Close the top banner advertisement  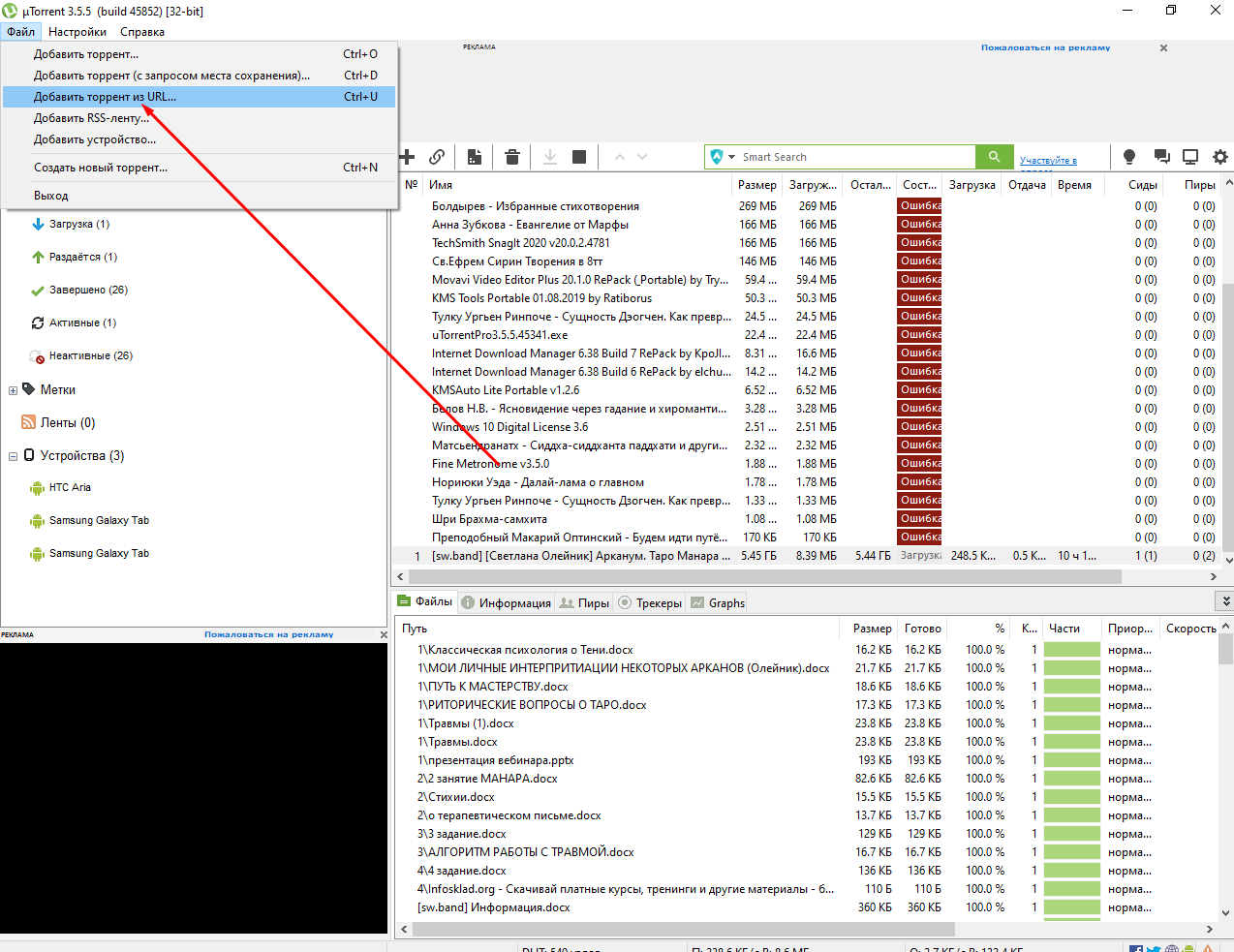pyautogui.click(x=1163, y=47)
